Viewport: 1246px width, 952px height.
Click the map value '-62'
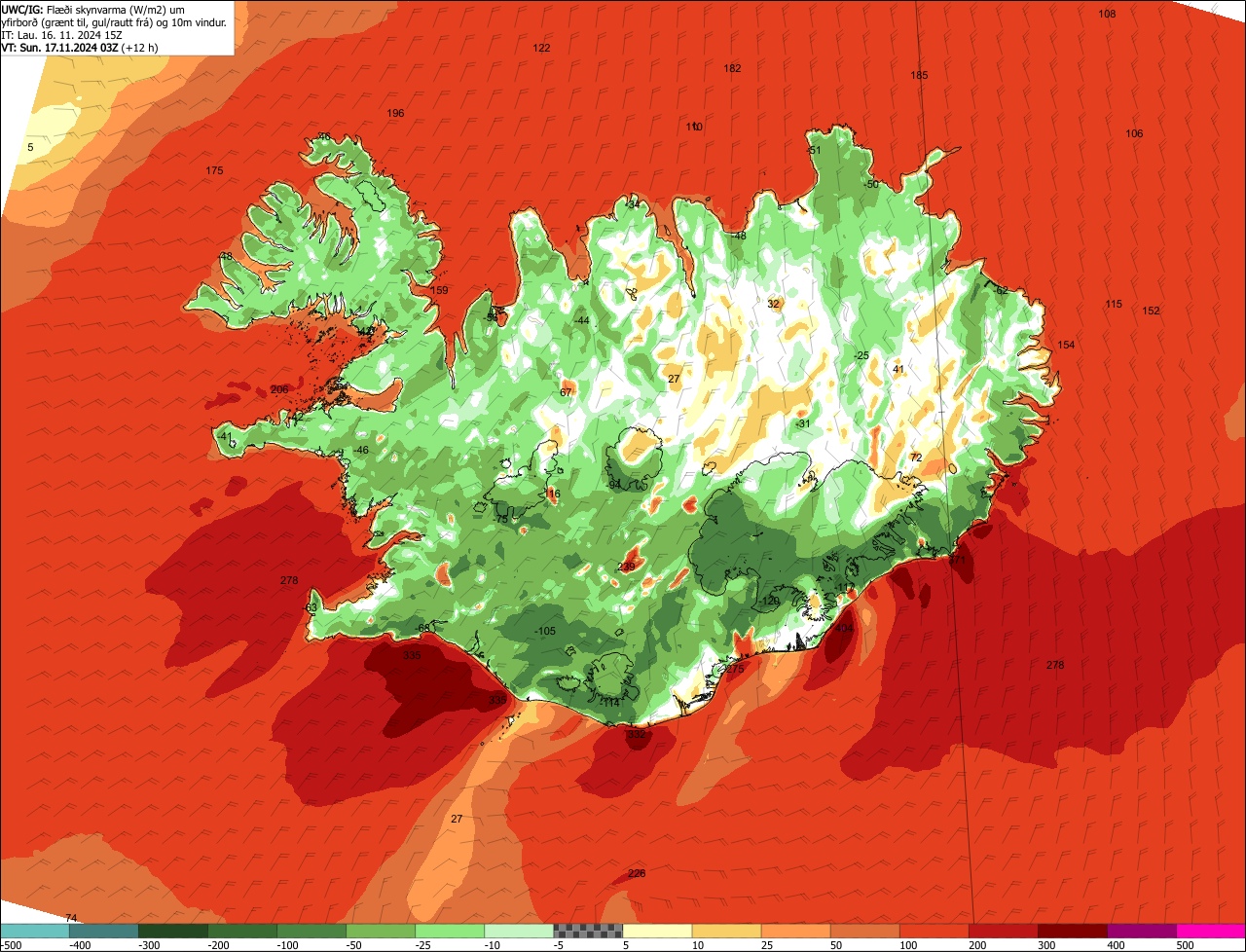click(x=1001, y=290)
